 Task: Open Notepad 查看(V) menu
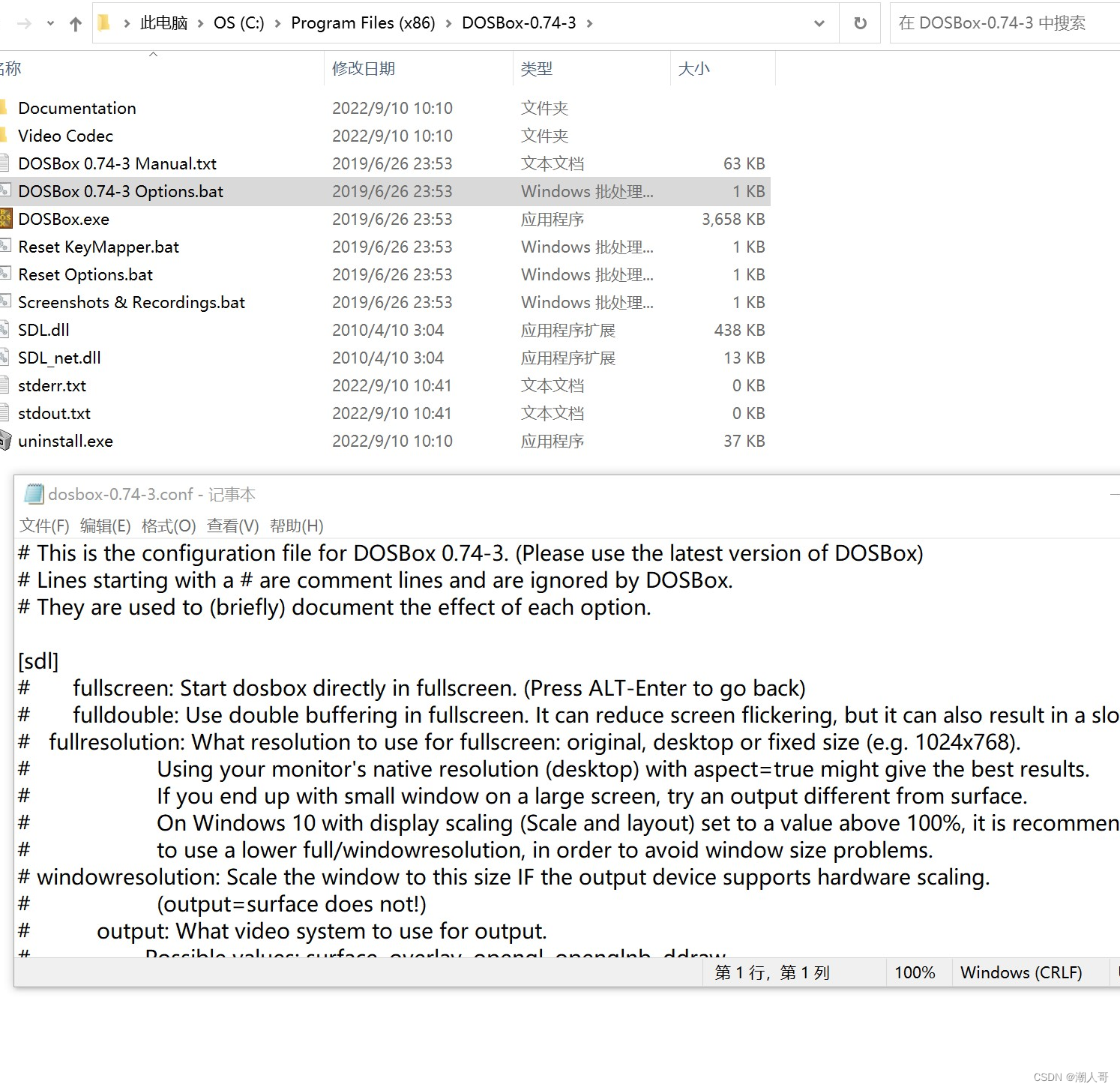point(232,526)
